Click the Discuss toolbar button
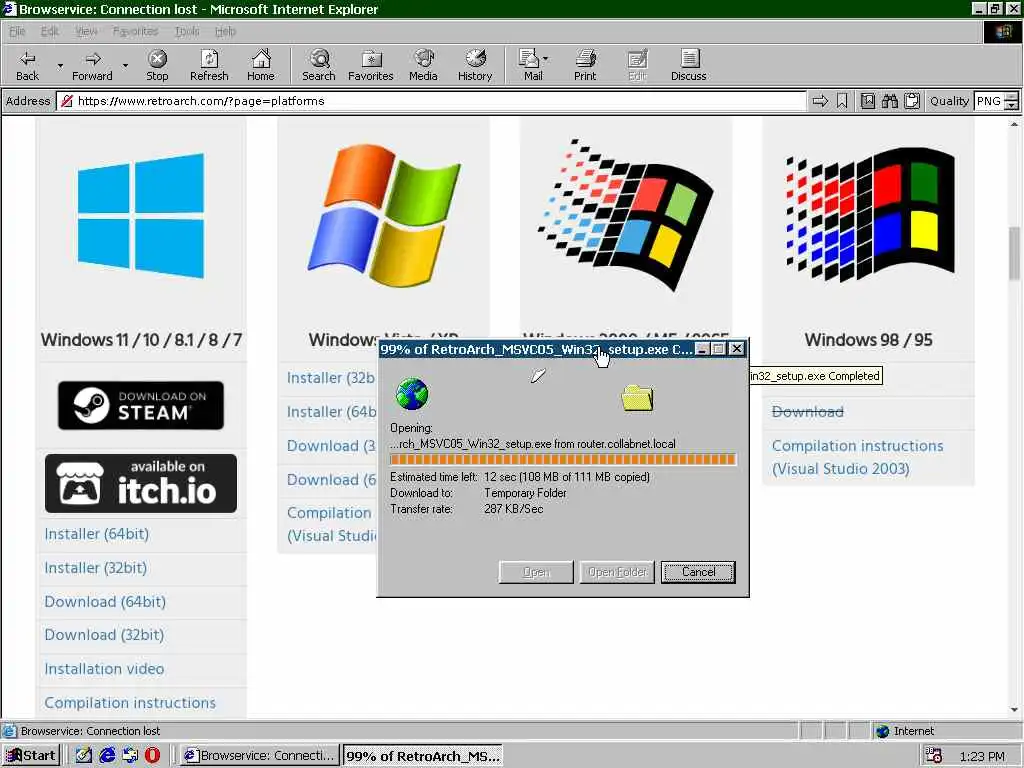 [688, 65]
